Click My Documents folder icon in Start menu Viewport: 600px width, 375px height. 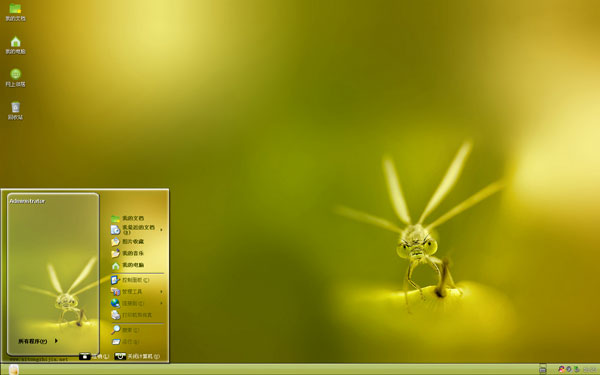[115, 218]
